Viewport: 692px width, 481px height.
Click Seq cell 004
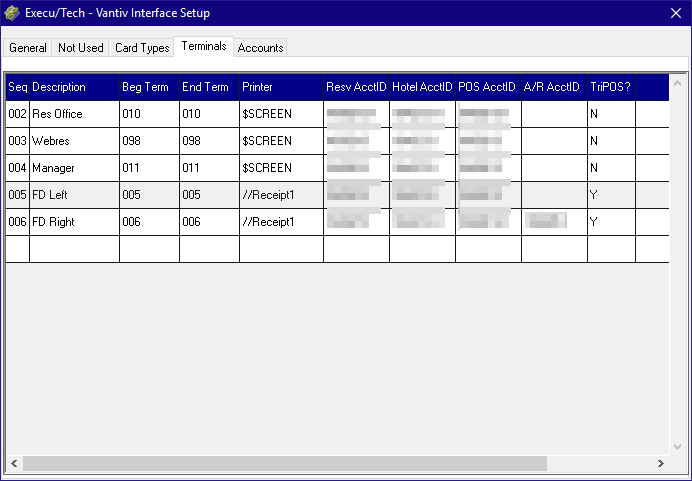[18, 168]
